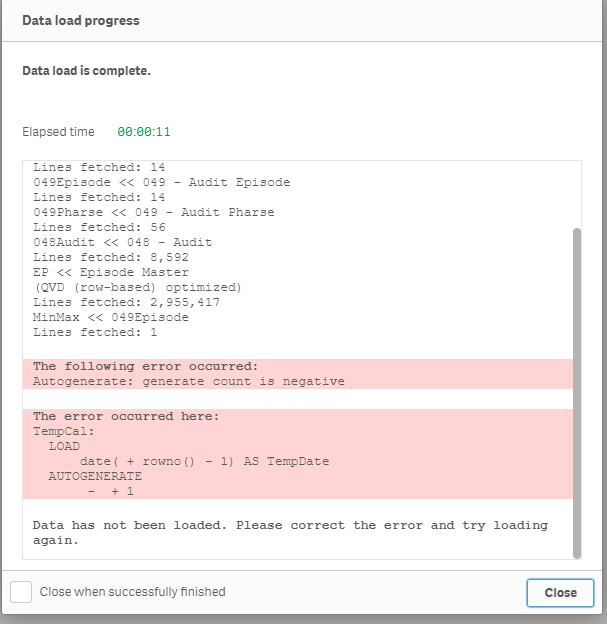Select the '049Pharse << 049 - Audit Pharse' log line

(153, 212)
